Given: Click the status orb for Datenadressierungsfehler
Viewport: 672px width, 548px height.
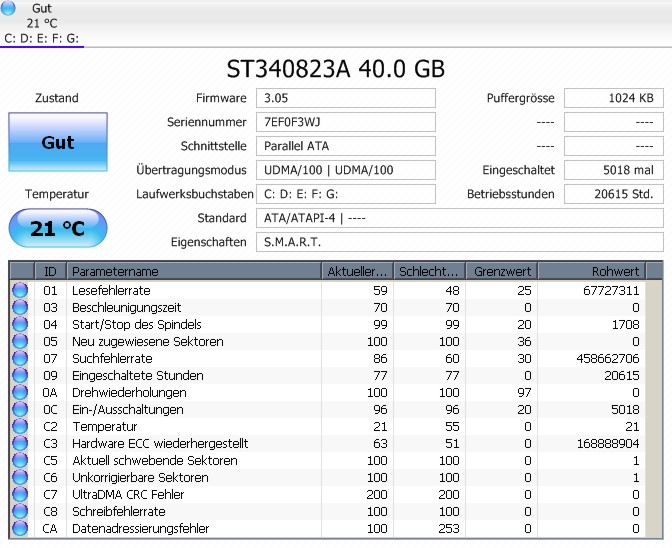Looking at the screenshot, I should point(20,528).
